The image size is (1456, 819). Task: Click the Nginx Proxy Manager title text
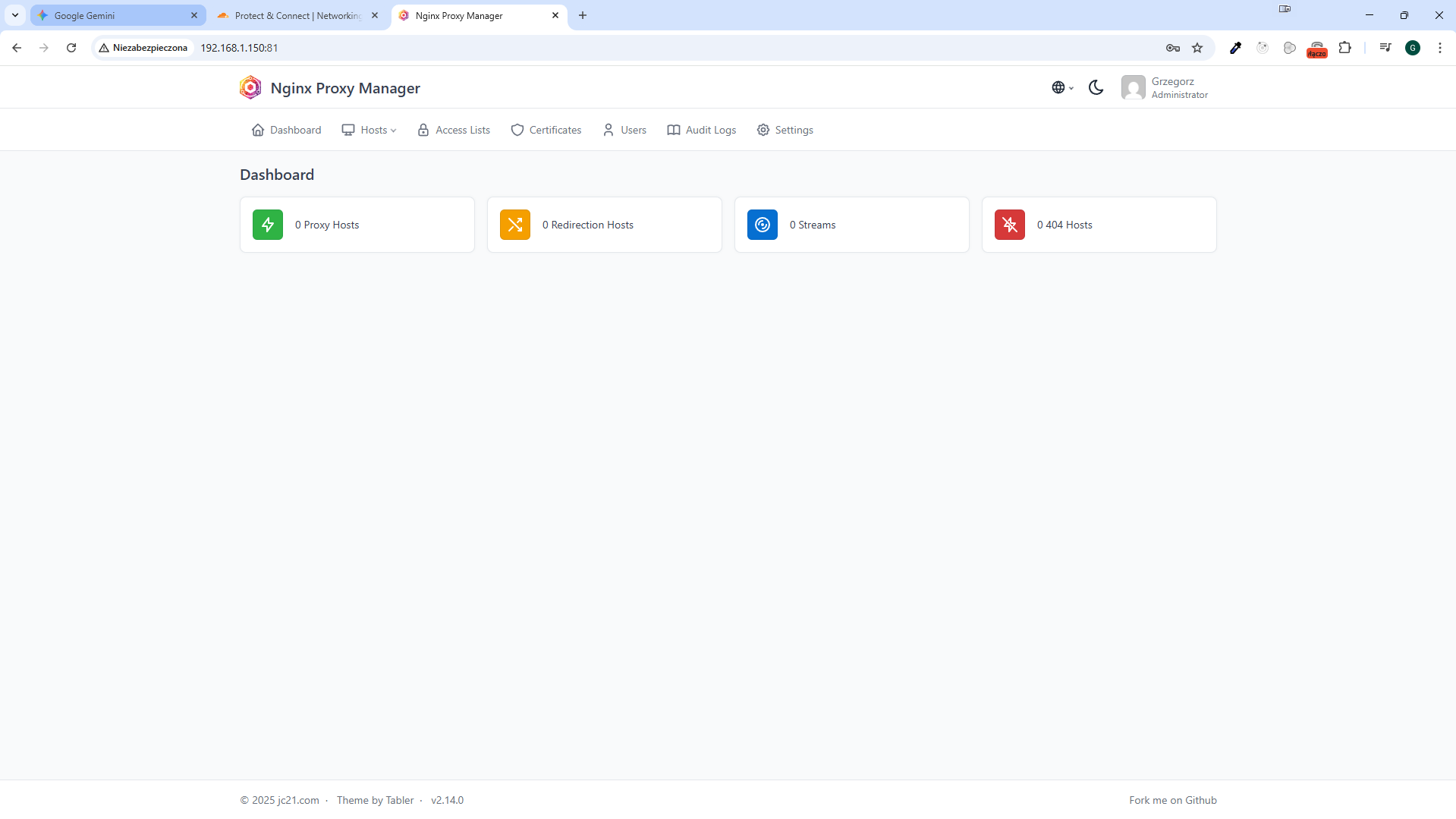345,88
